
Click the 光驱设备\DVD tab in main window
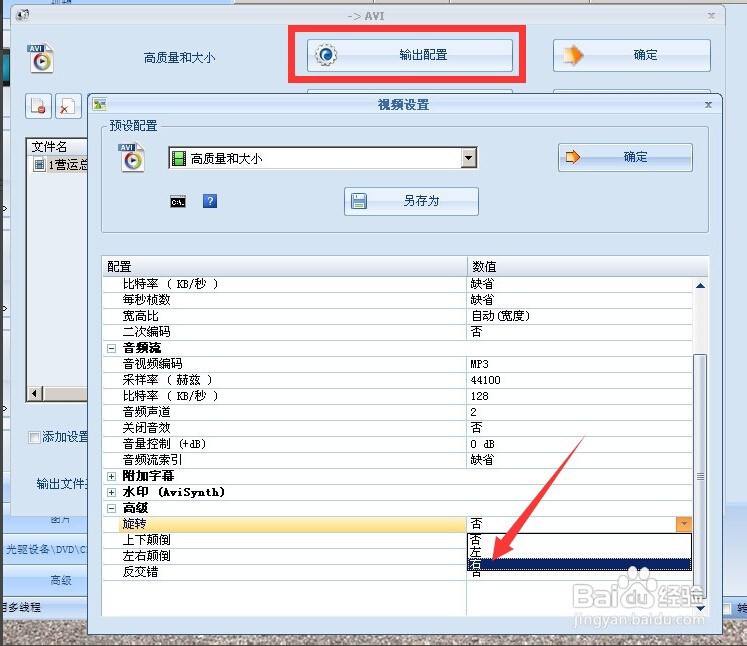click(46, 549)
